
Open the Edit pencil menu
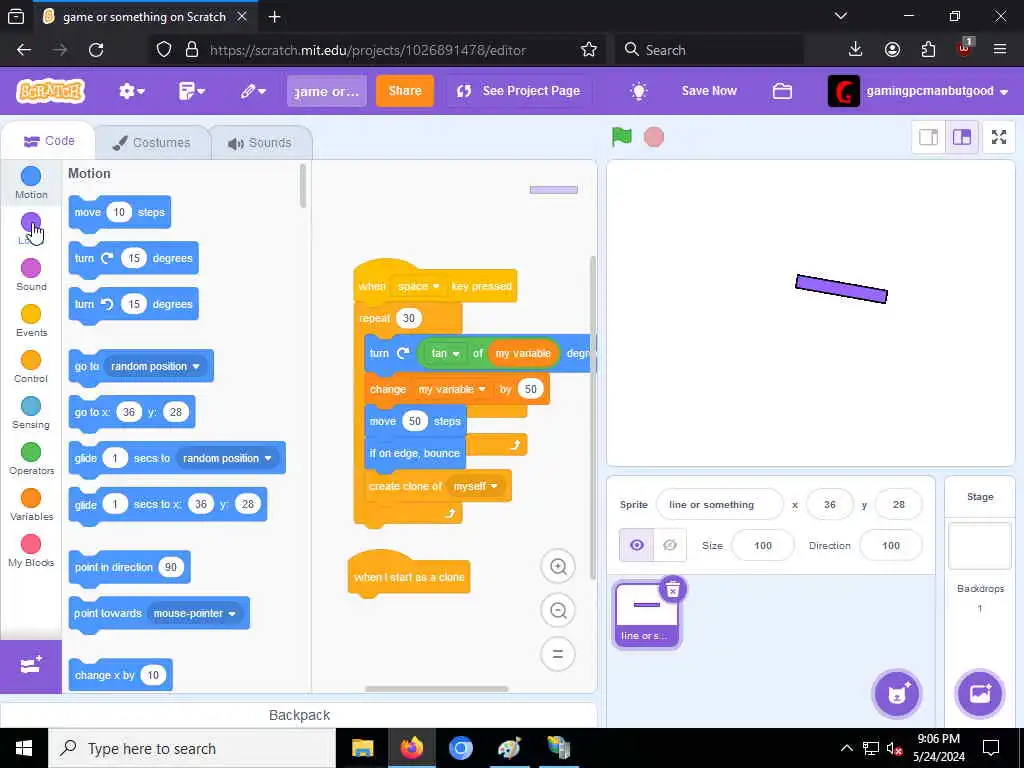tap(253, 91)
